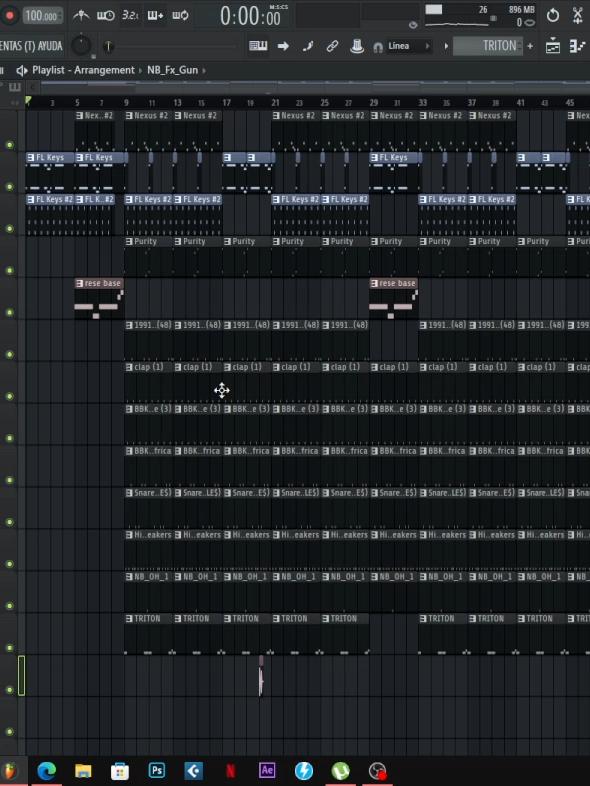Expand arrow after NB_Fx_Gun breadcrumb
Image resolution: width=590 pixels, height=786 pixels.
[x=204, y=71]
